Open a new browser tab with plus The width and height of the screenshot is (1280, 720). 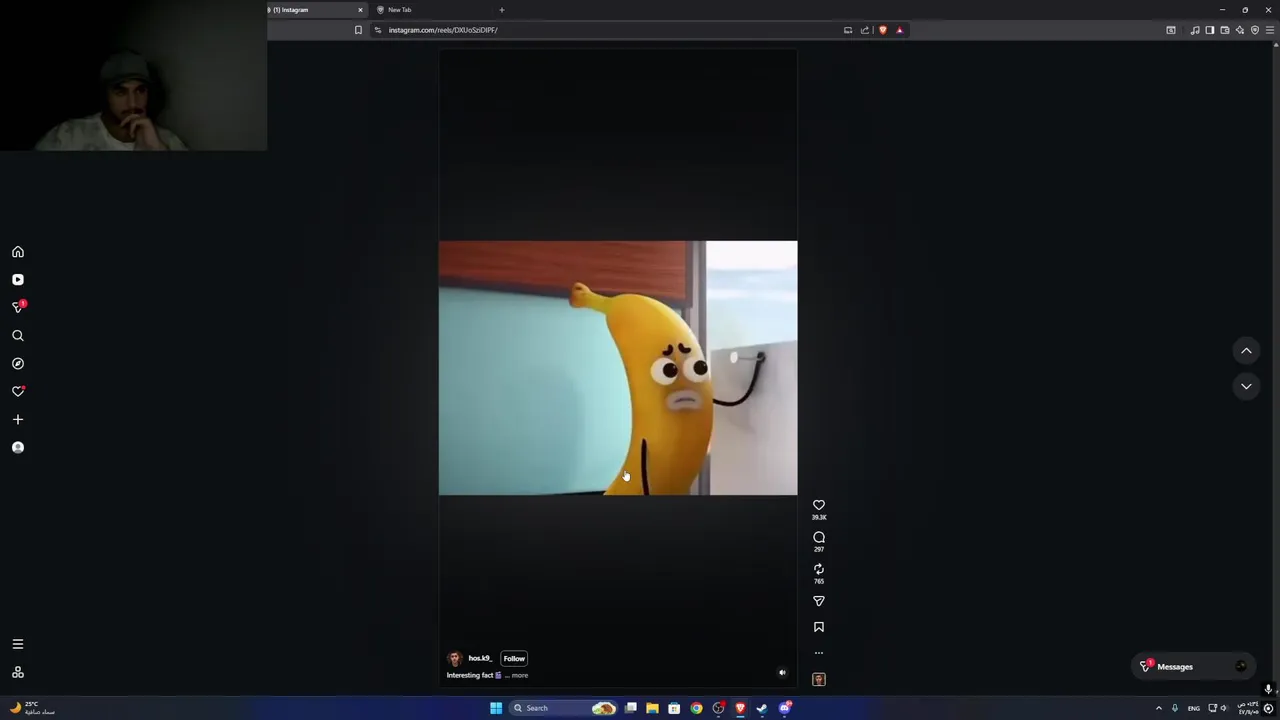coord(502,10)
